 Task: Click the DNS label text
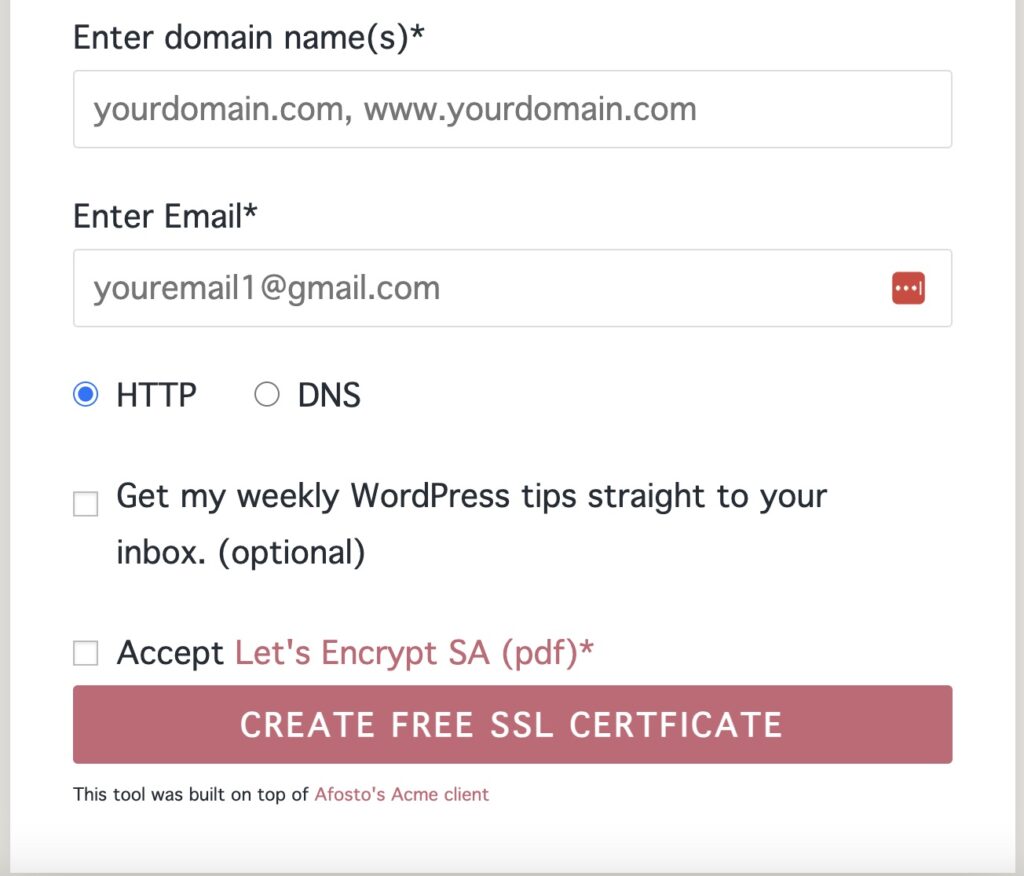point(329,395)
